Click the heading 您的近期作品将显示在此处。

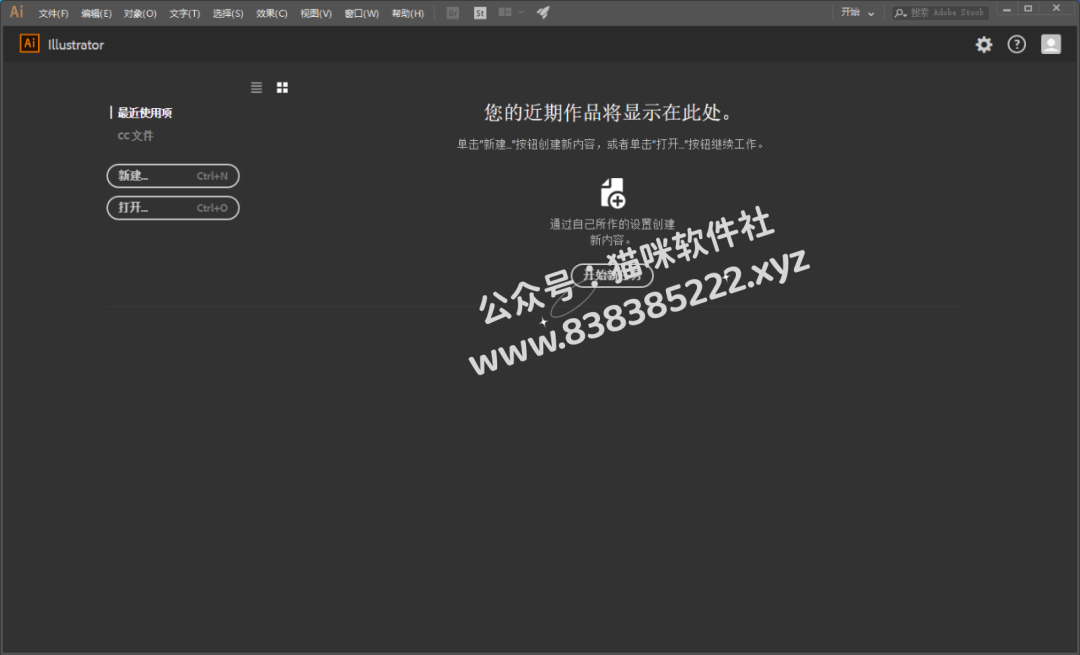pos(609,112)
